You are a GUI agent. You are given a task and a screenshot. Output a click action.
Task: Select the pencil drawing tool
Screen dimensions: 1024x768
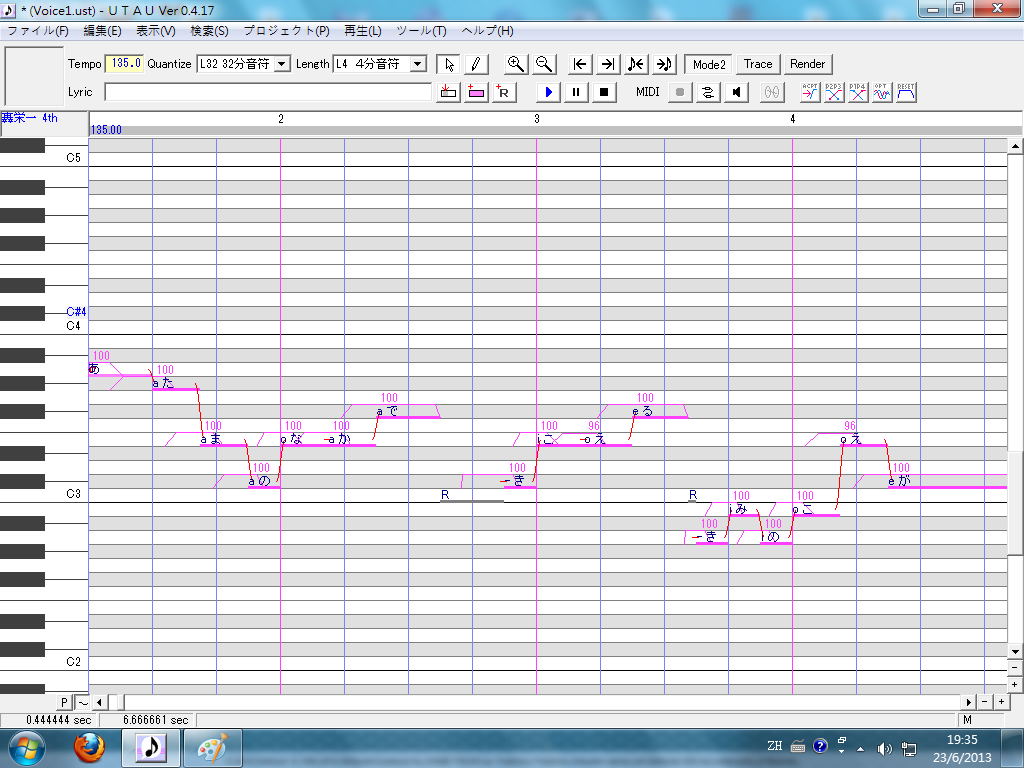tap(476, 64)
